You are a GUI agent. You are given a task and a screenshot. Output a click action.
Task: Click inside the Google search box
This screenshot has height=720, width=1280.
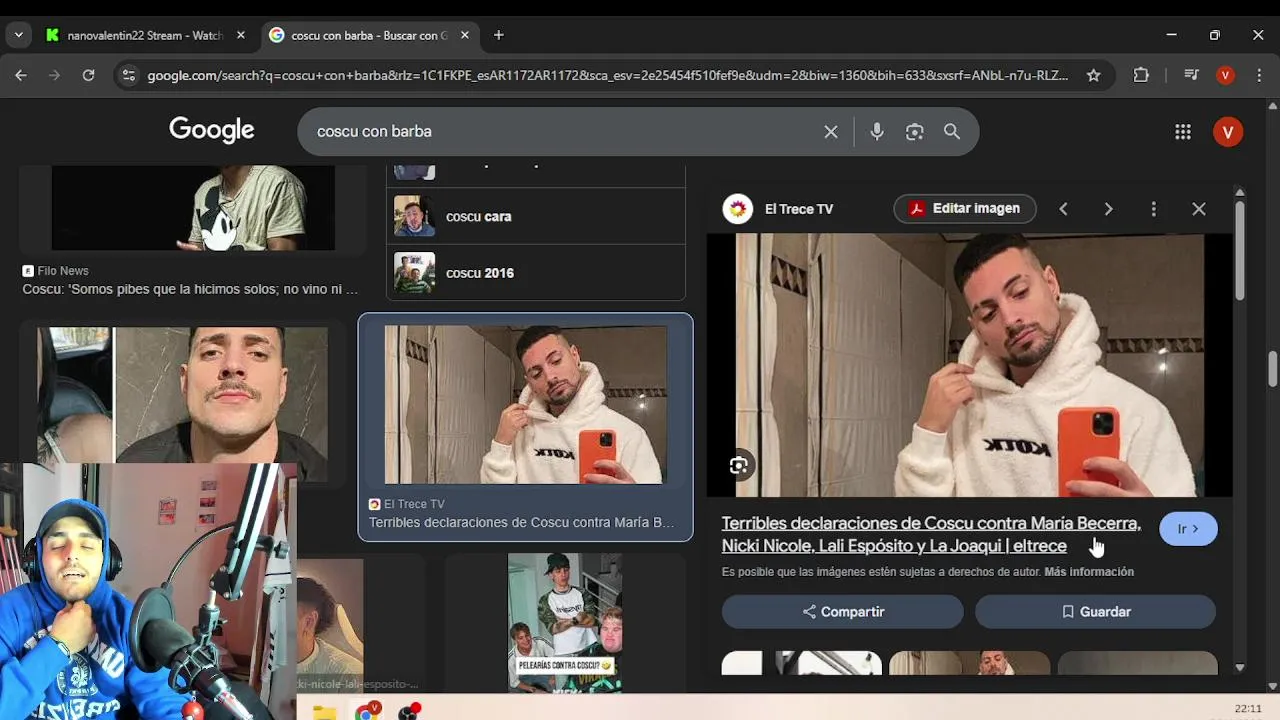click(560, 131)
